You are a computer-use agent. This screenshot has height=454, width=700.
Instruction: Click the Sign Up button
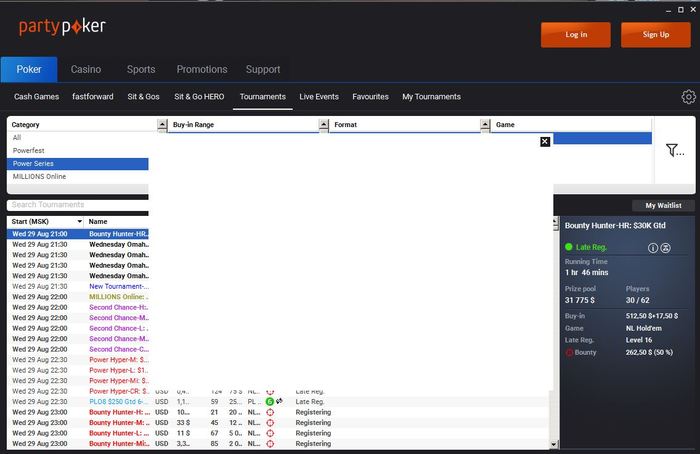click(656, 34)
